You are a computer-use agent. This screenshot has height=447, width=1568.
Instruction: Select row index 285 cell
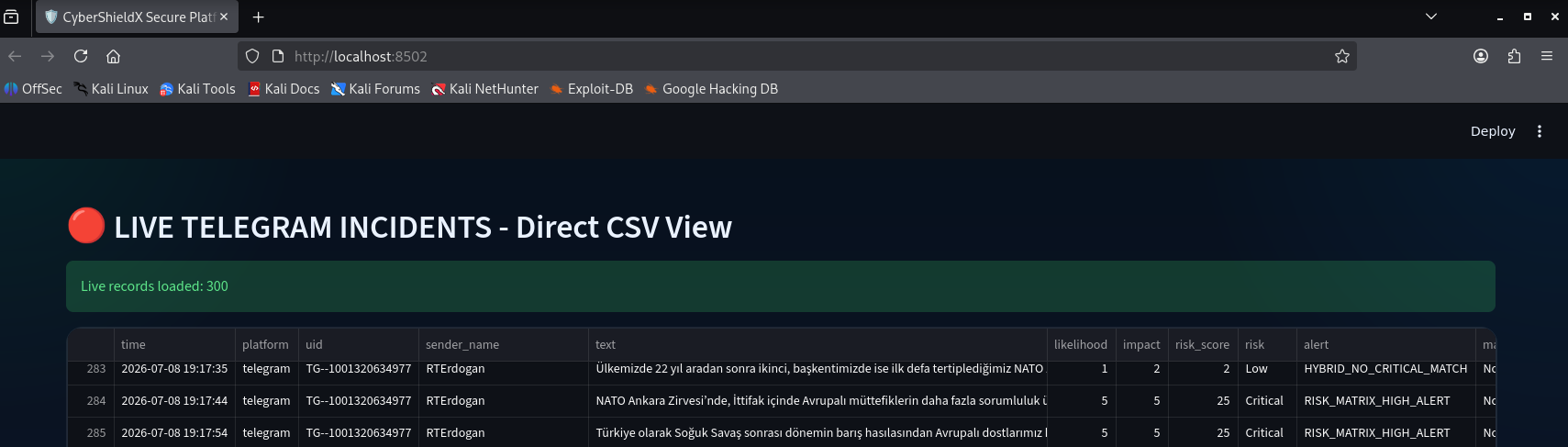pos(91,433)
